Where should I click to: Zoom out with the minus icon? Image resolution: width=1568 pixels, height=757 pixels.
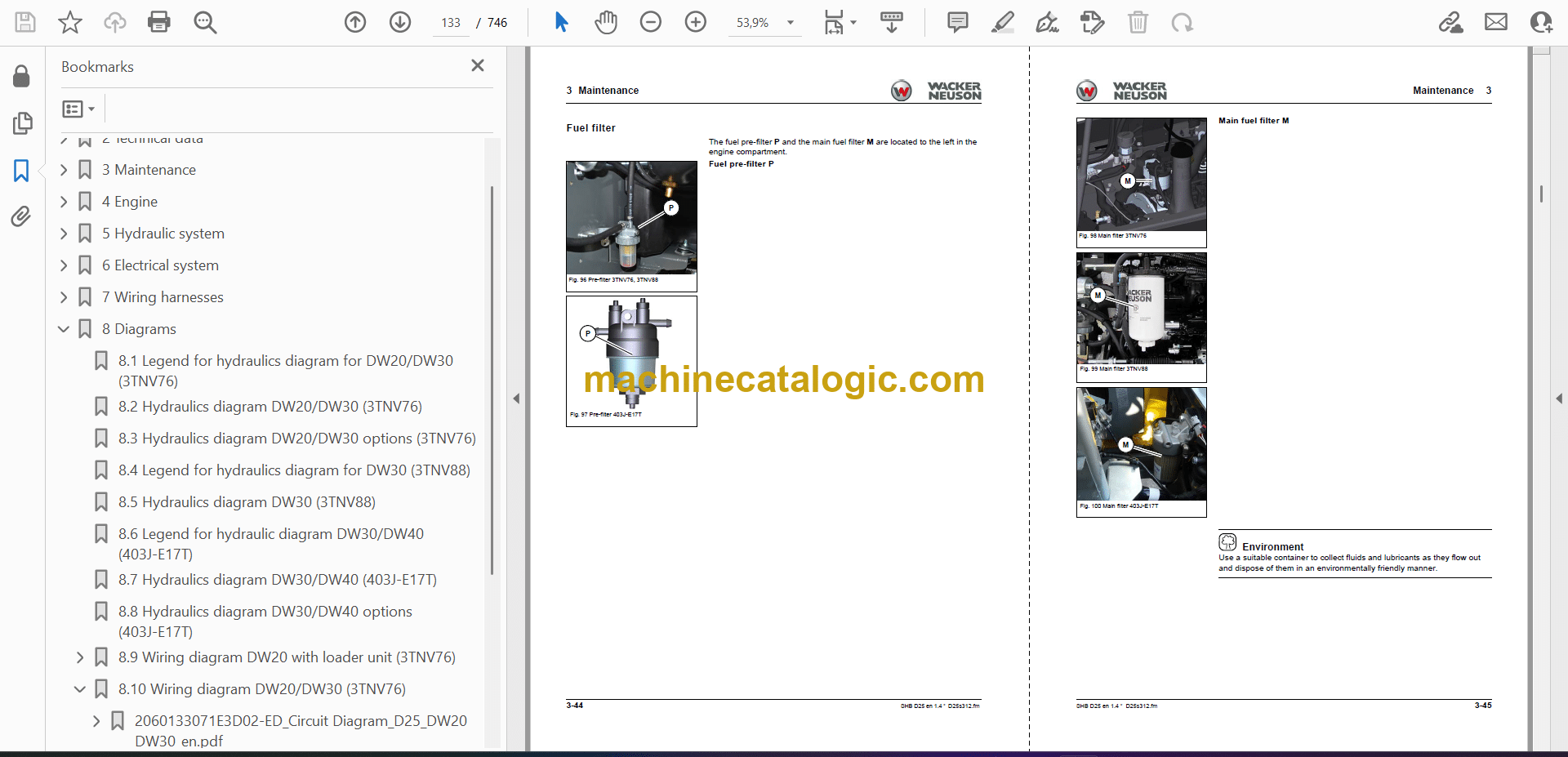651,22
